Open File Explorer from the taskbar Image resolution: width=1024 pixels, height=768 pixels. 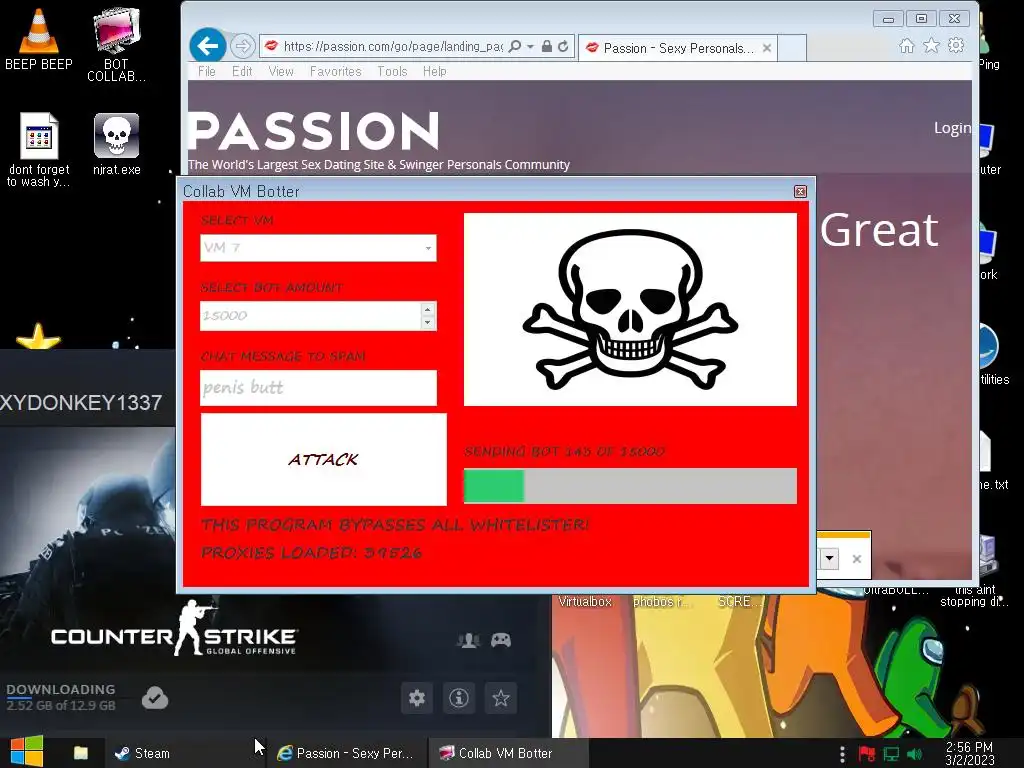(81, 753)
